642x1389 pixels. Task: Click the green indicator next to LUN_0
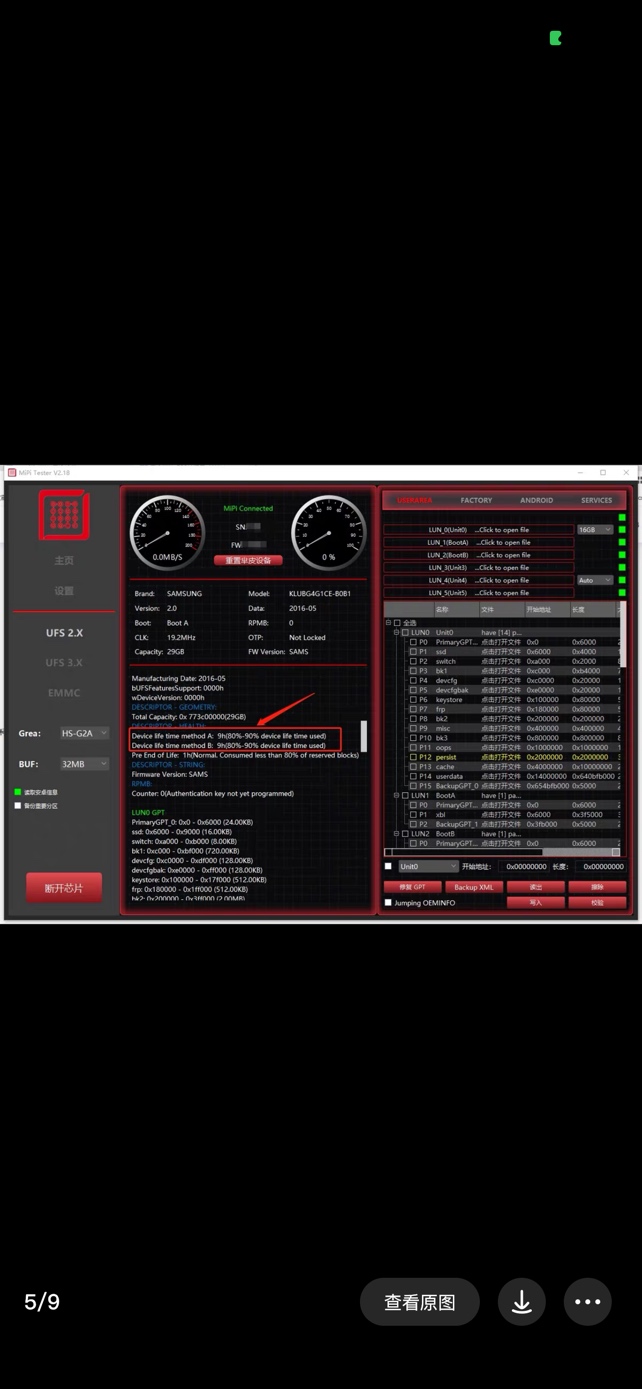click(x=622, y=530)
